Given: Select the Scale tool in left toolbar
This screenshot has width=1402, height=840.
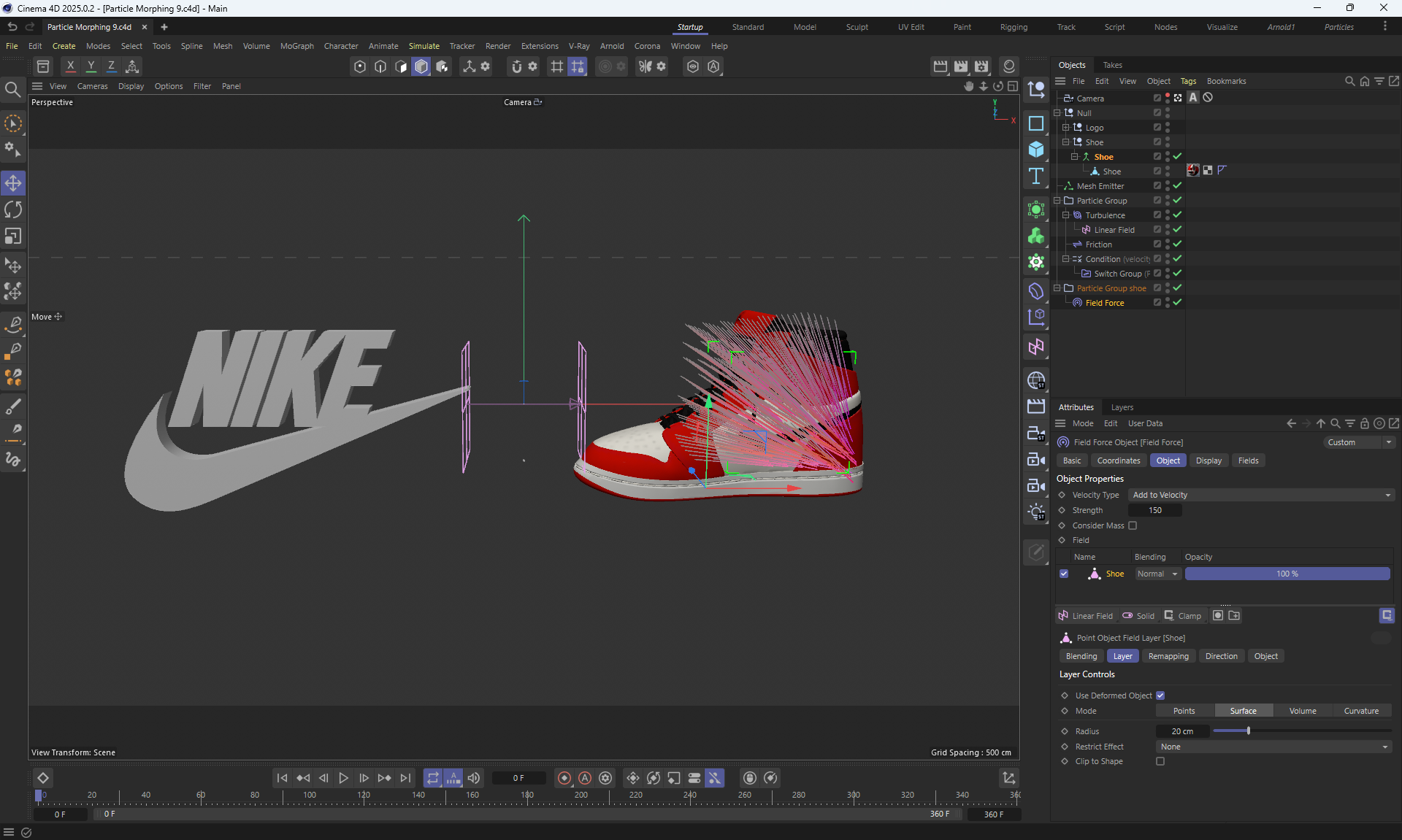Looking at the screenshot, I should 13,236.
